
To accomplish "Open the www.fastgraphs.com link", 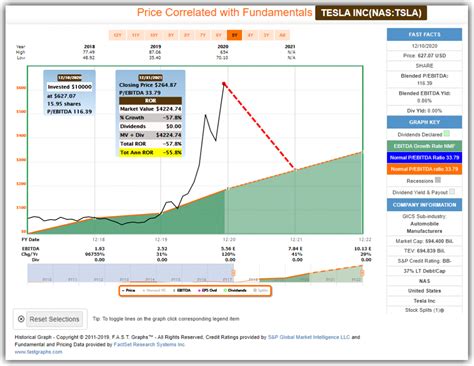I will (x=38, y=352).
